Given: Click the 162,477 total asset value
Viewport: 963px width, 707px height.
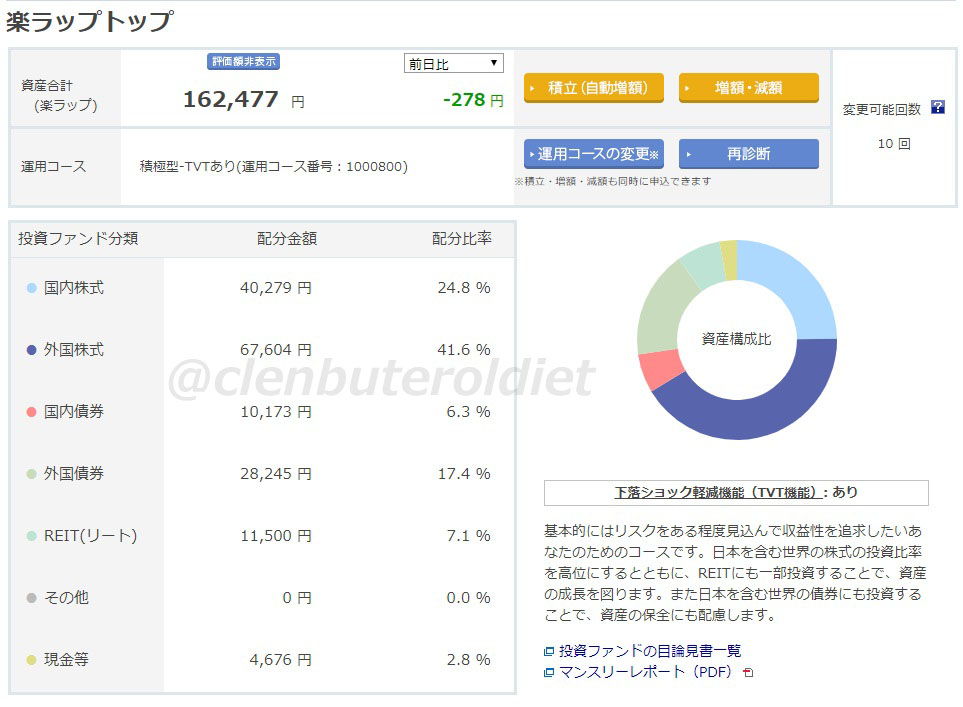Looking at the screenshot, I should pyautogui.click(x=231, y=99).
